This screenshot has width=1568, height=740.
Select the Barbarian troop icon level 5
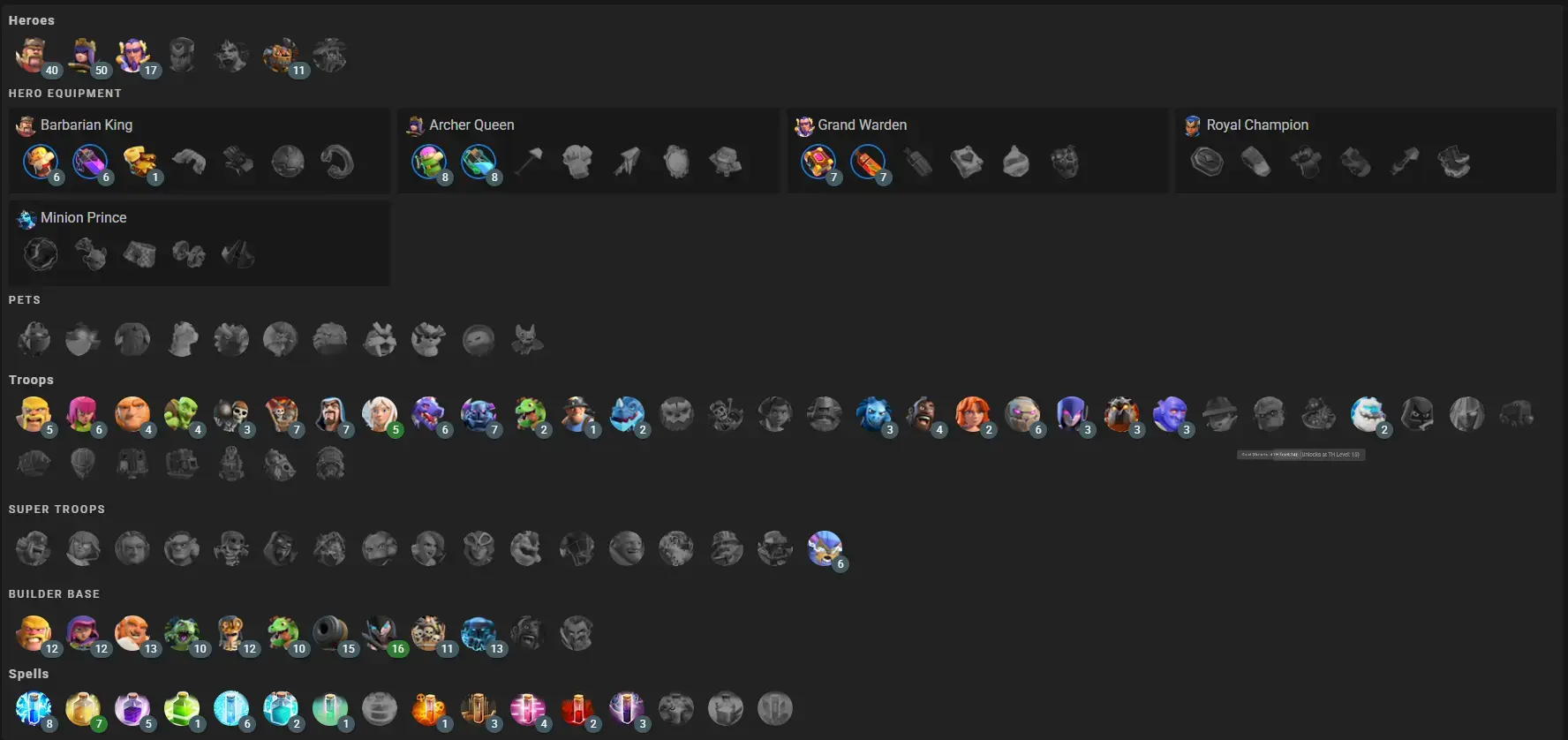tap(34, 414)
